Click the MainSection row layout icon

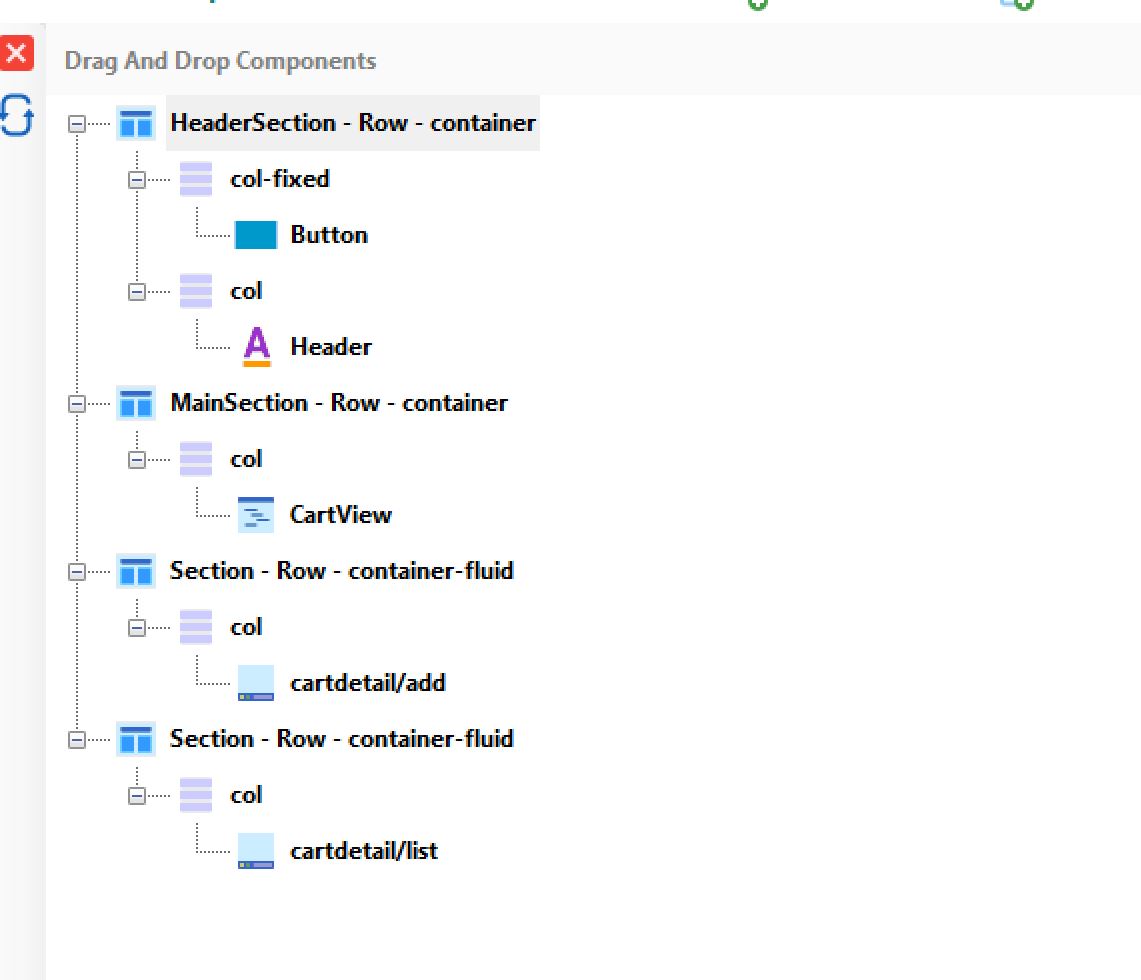[135, 404]
